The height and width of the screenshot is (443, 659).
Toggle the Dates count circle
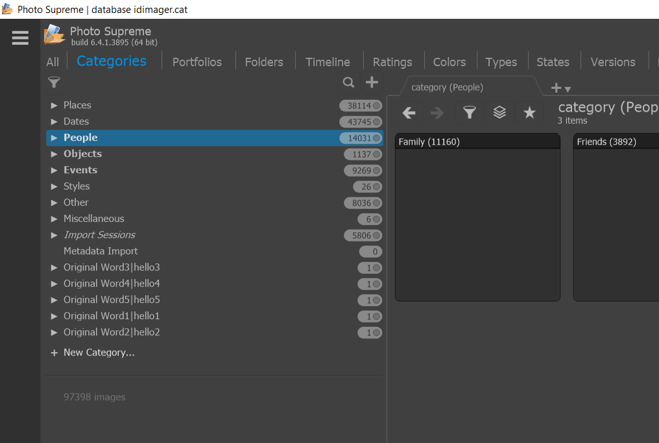(x=376, y=122)
